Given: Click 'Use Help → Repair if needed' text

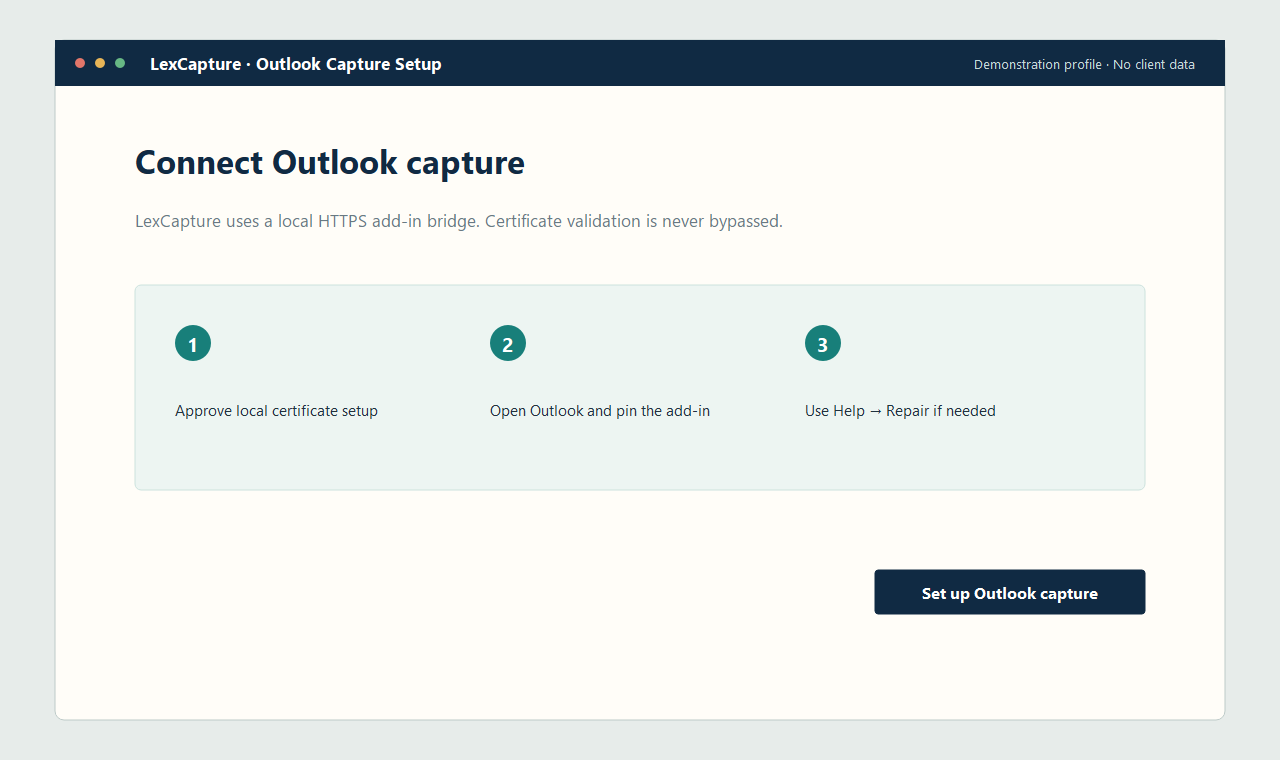Looking at the screenshot, I should pos(900,411).
